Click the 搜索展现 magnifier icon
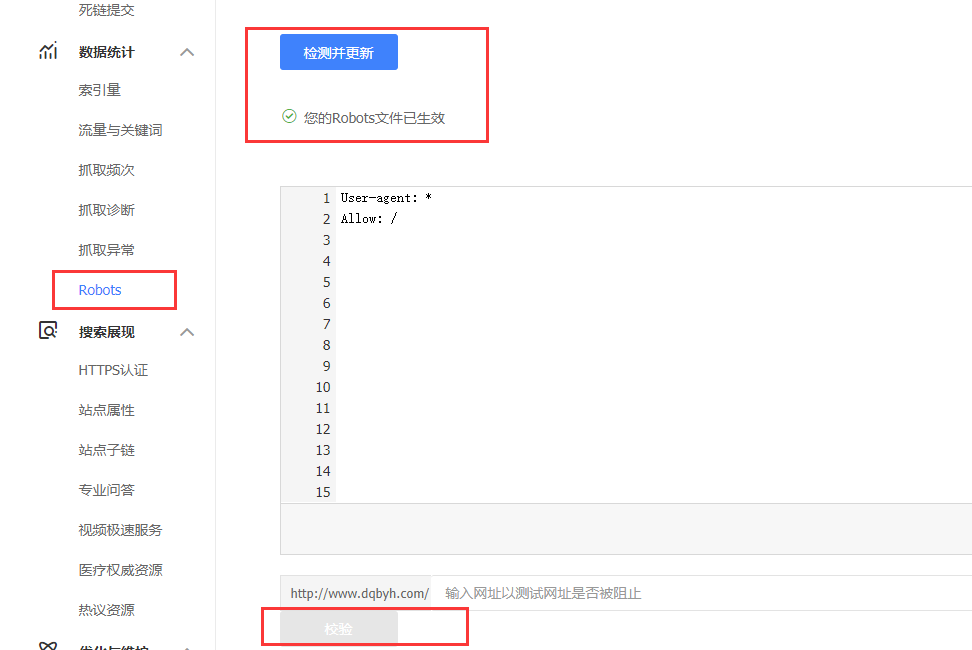Screen dimensions: 972x650 48,331
